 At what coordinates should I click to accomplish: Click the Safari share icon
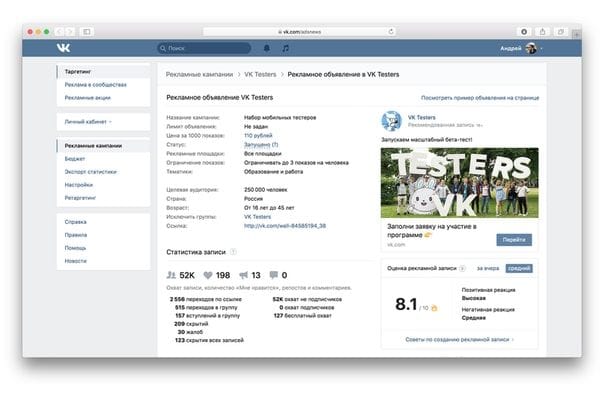point(542,32)
